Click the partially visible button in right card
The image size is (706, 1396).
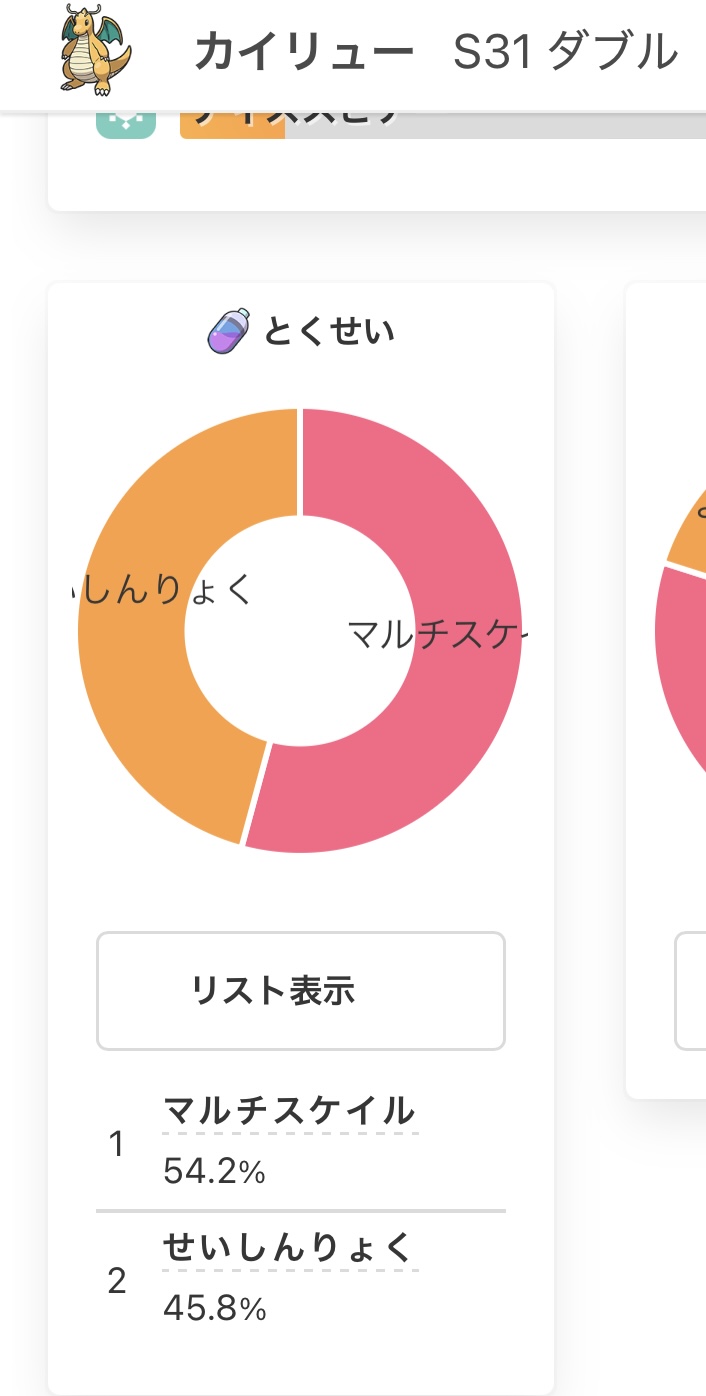[x=691, y=991]
